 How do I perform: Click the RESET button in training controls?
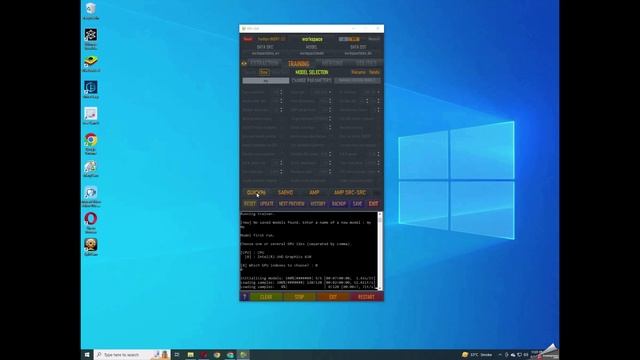[249, 203]
